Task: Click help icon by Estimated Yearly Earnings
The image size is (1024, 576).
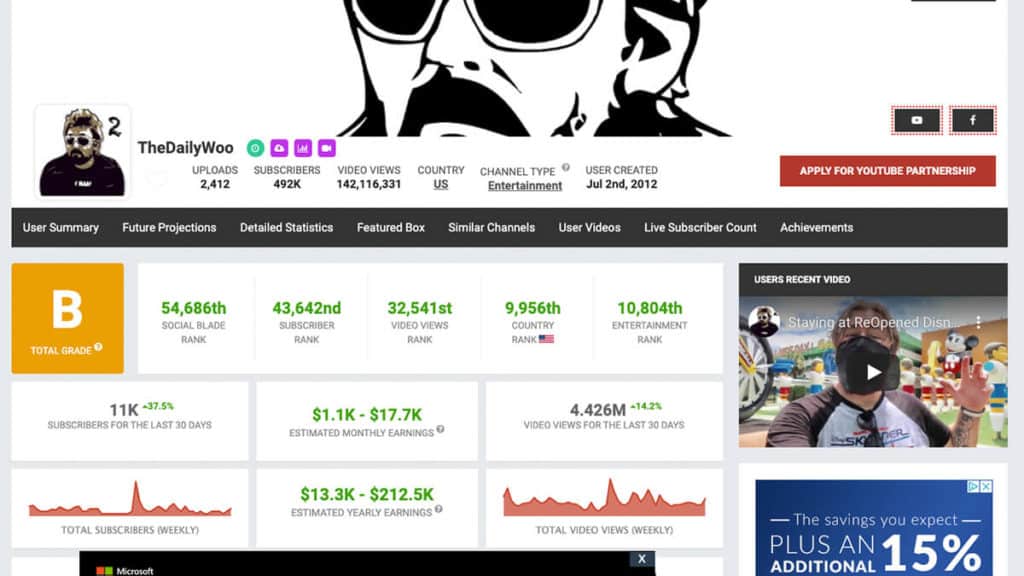Action: coord(438,512)
